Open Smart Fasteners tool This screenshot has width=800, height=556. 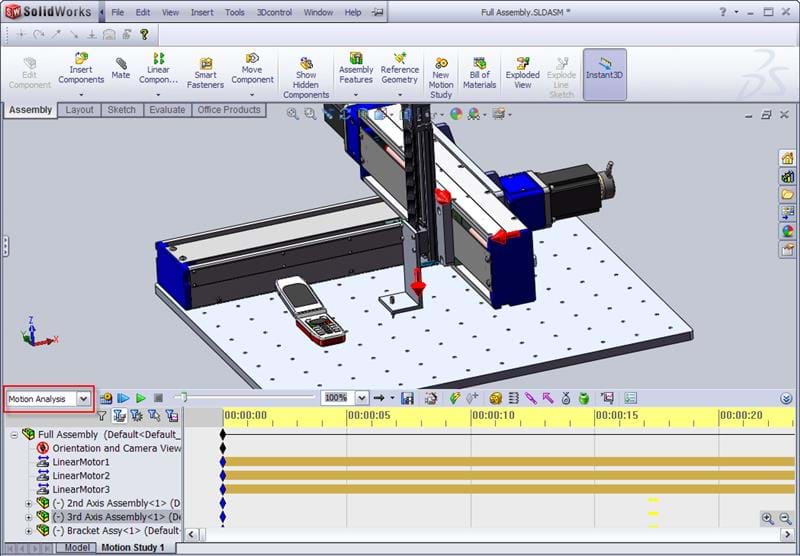coord(205,72)
